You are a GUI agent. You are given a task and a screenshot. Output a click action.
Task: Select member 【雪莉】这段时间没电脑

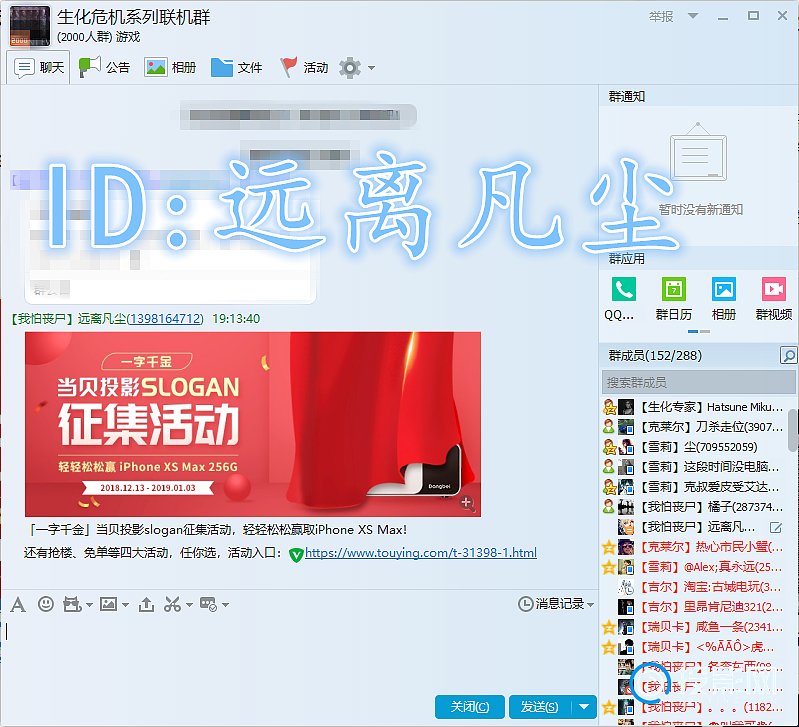coord(693,467)
